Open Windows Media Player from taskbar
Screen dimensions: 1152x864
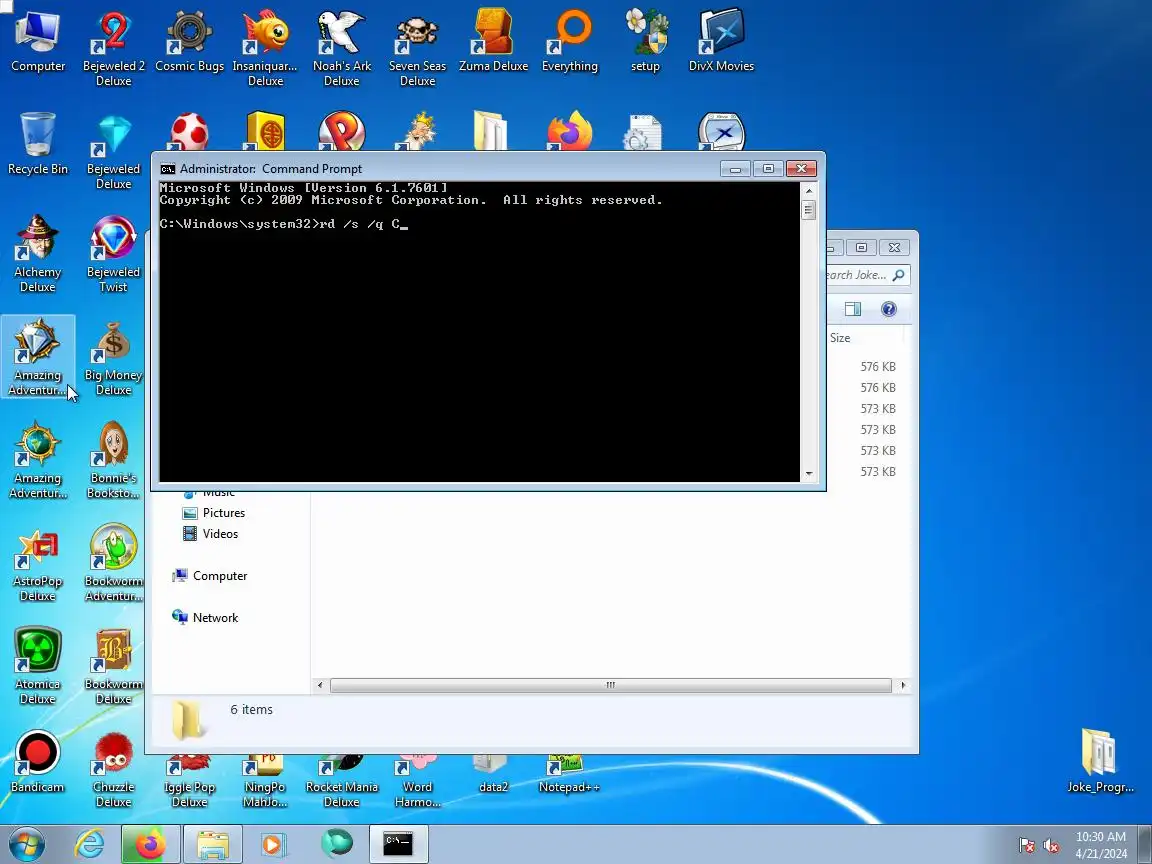click(273, 844)
